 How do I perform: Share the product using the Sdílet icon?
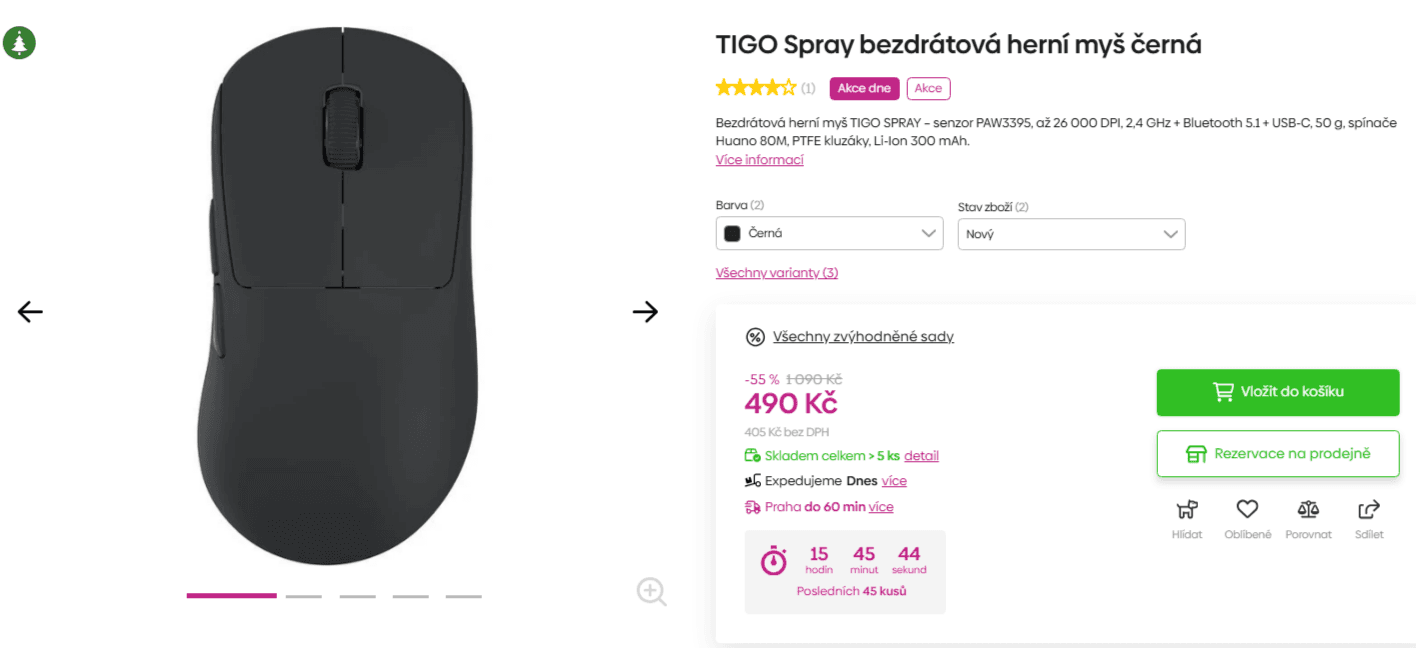tap(1368, 510)
